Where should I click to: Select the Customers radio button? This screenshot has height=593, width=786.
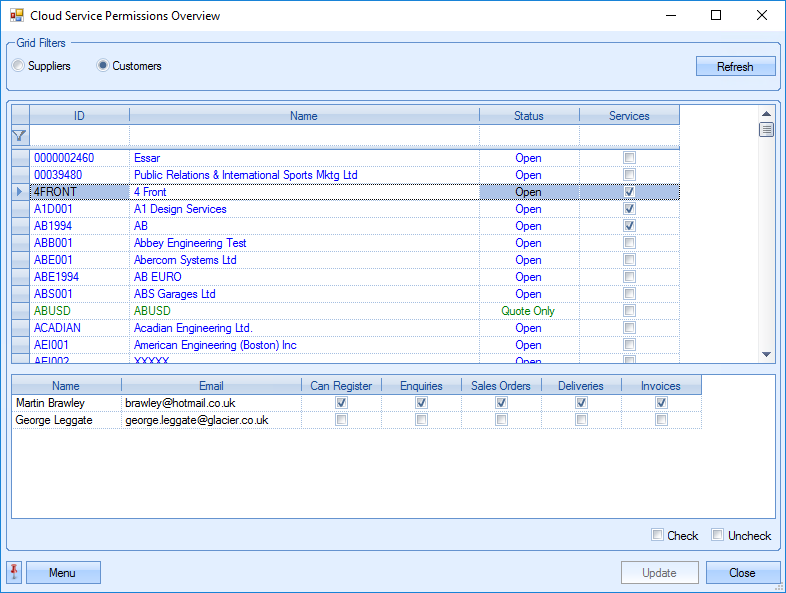pos(103,66)
